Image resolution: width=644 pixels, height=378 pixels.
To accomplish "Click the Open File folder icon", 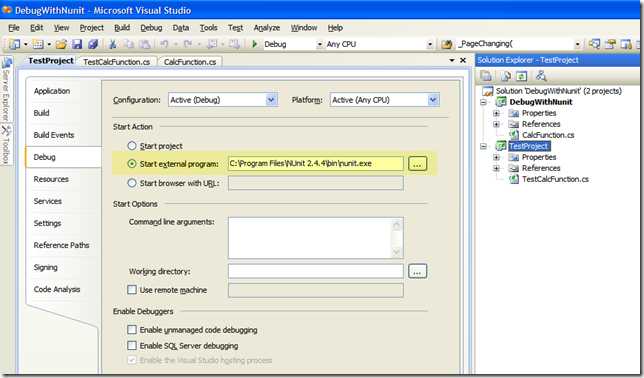I will point(61,44).
